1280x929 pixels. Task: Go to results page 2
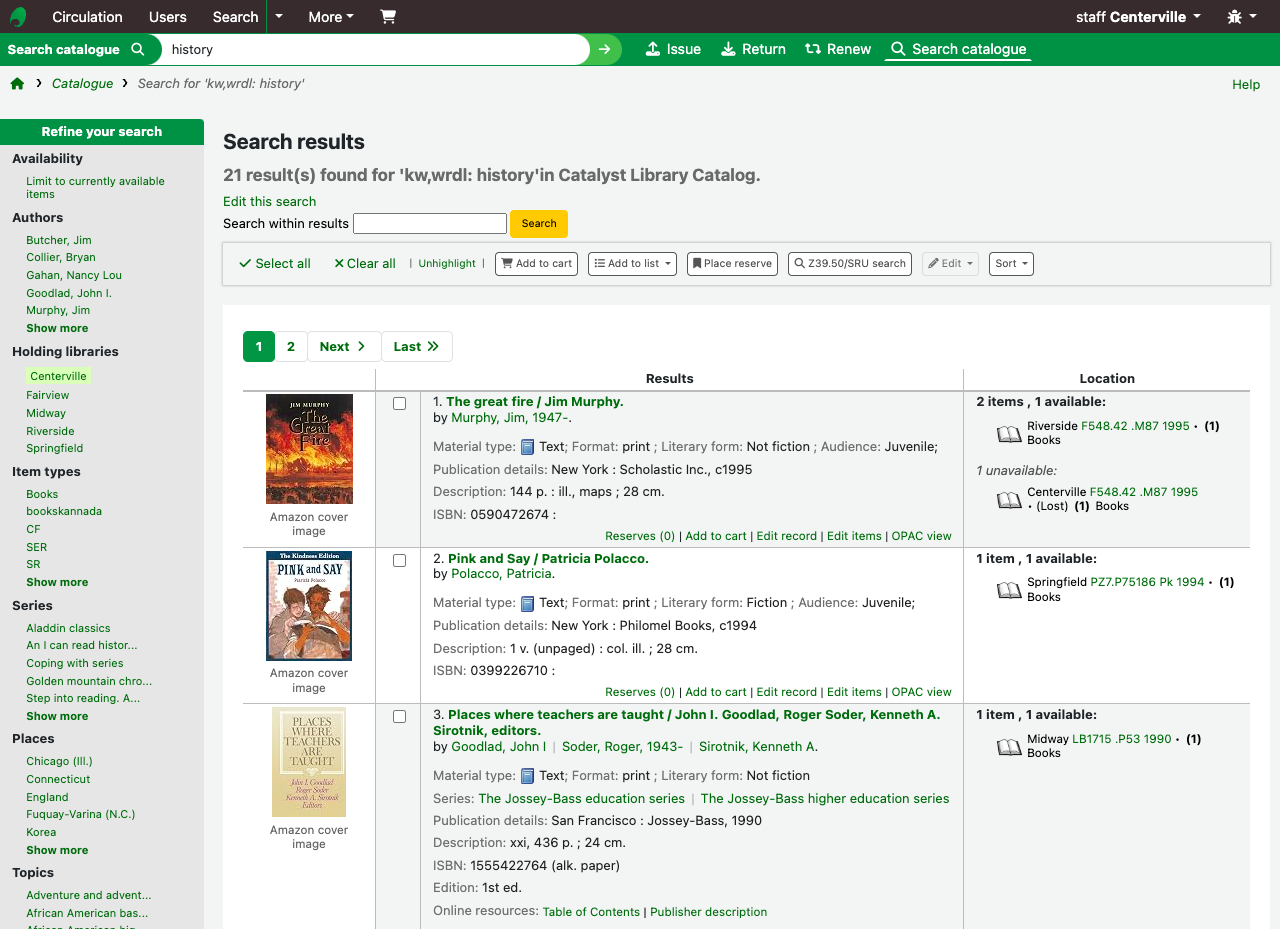tap(291, 347)
